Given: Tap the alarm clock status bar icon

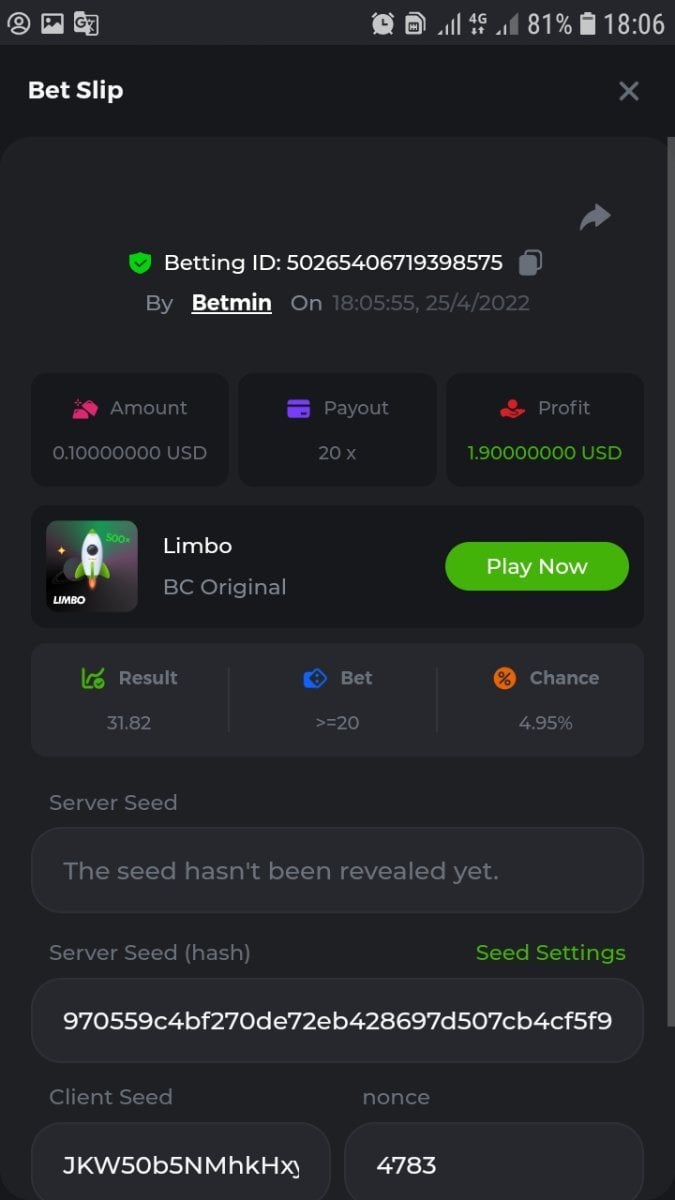Looking at the screenshot, I should click(382, 23).
